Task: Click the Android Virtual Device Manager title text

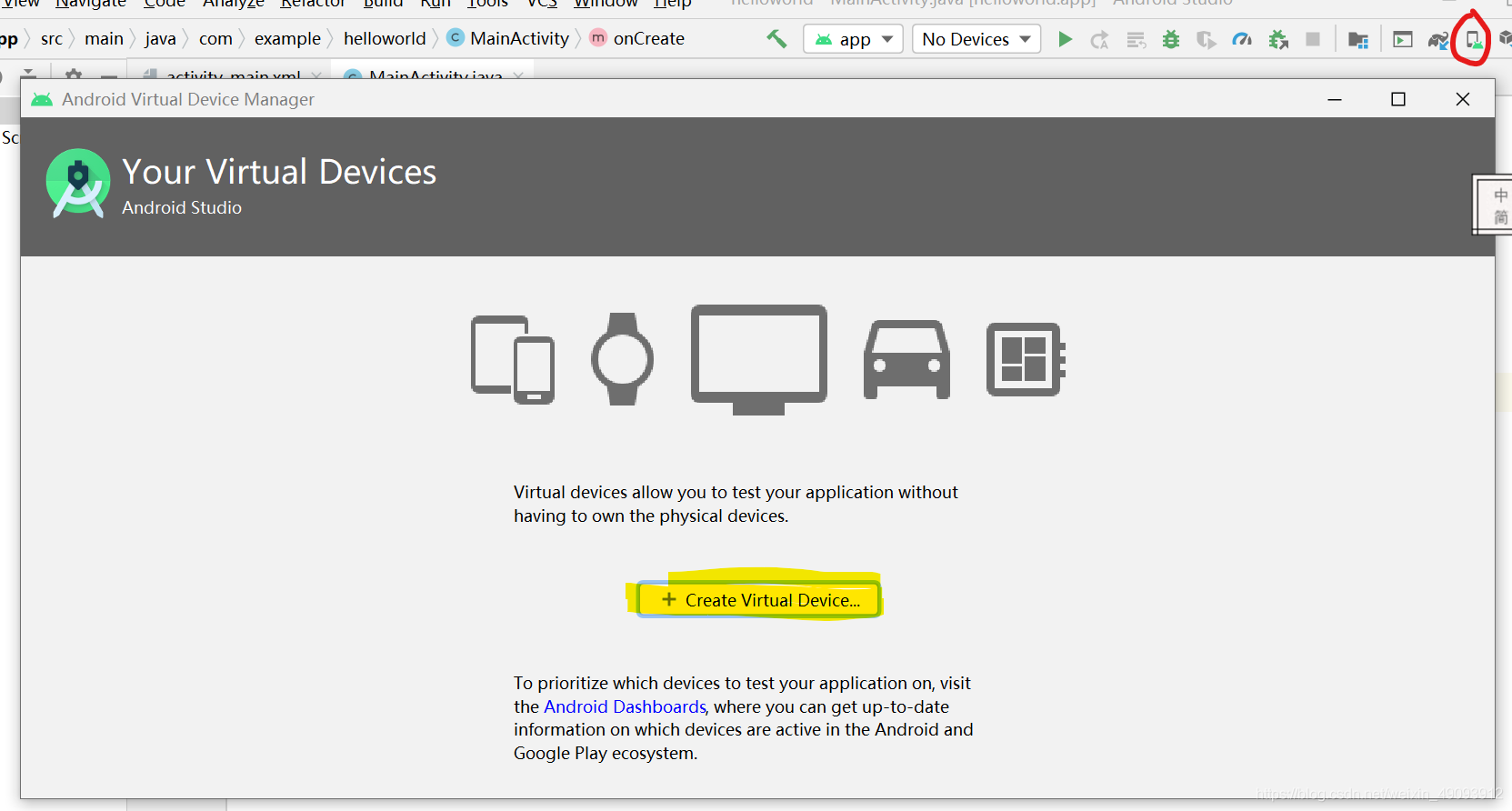Action: (188, 99)
